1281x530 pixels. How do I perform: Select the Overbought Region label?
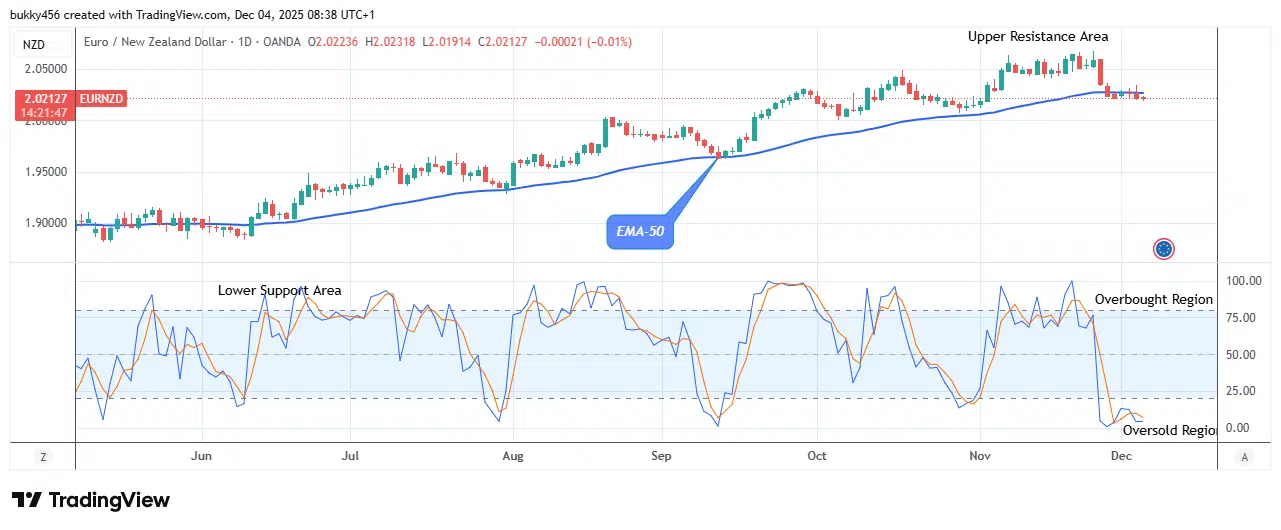click(1153, 299)
